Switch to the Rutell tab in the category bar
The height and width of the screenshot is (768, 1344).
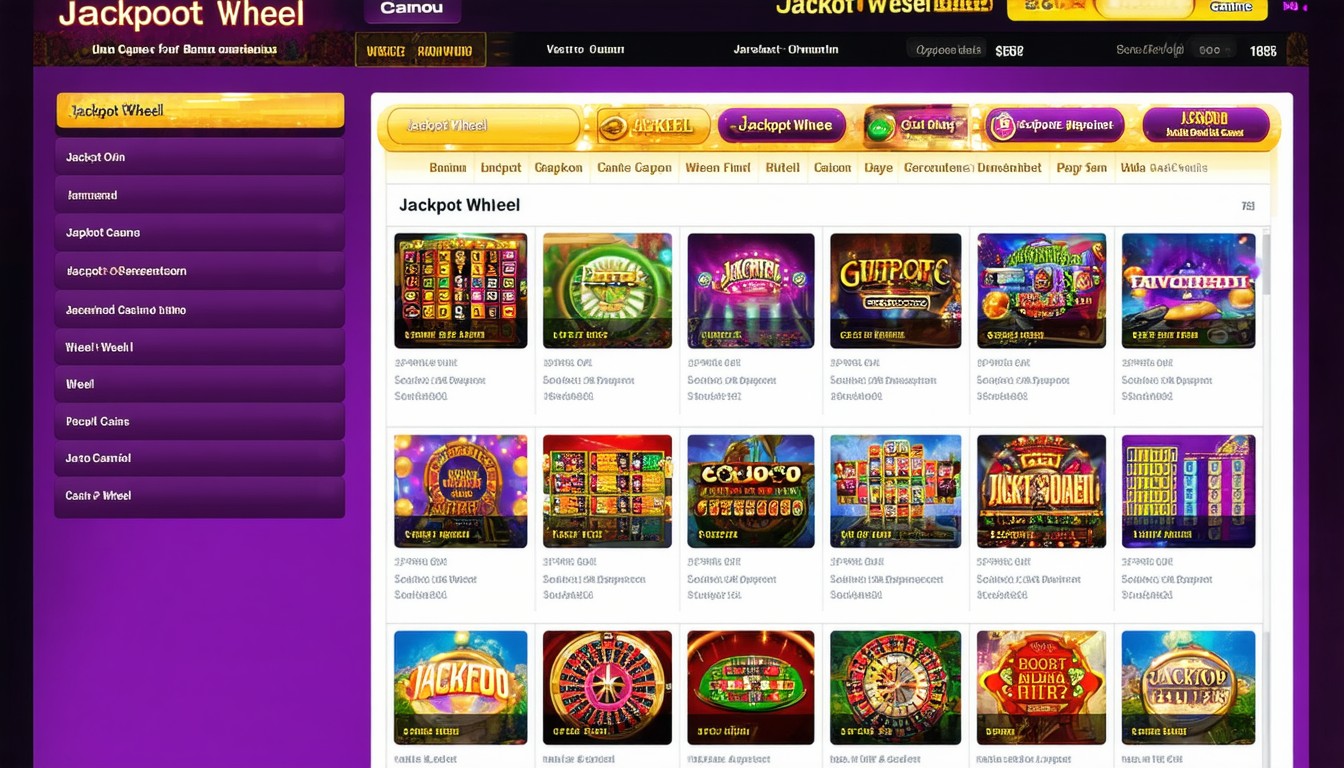coord(782,168)
